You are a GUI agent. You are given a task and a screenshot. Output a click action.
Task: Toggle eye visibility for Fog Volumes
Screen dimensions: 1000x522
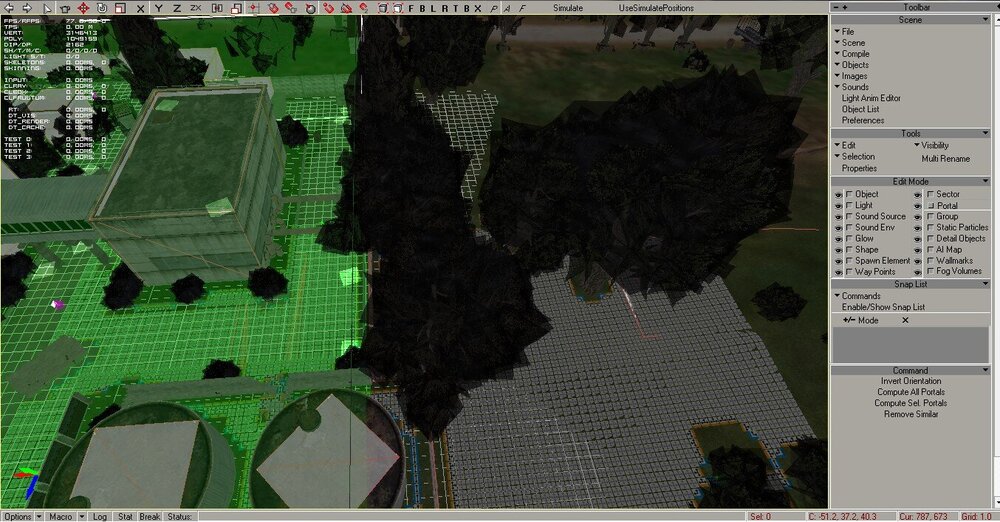[918, 272]
